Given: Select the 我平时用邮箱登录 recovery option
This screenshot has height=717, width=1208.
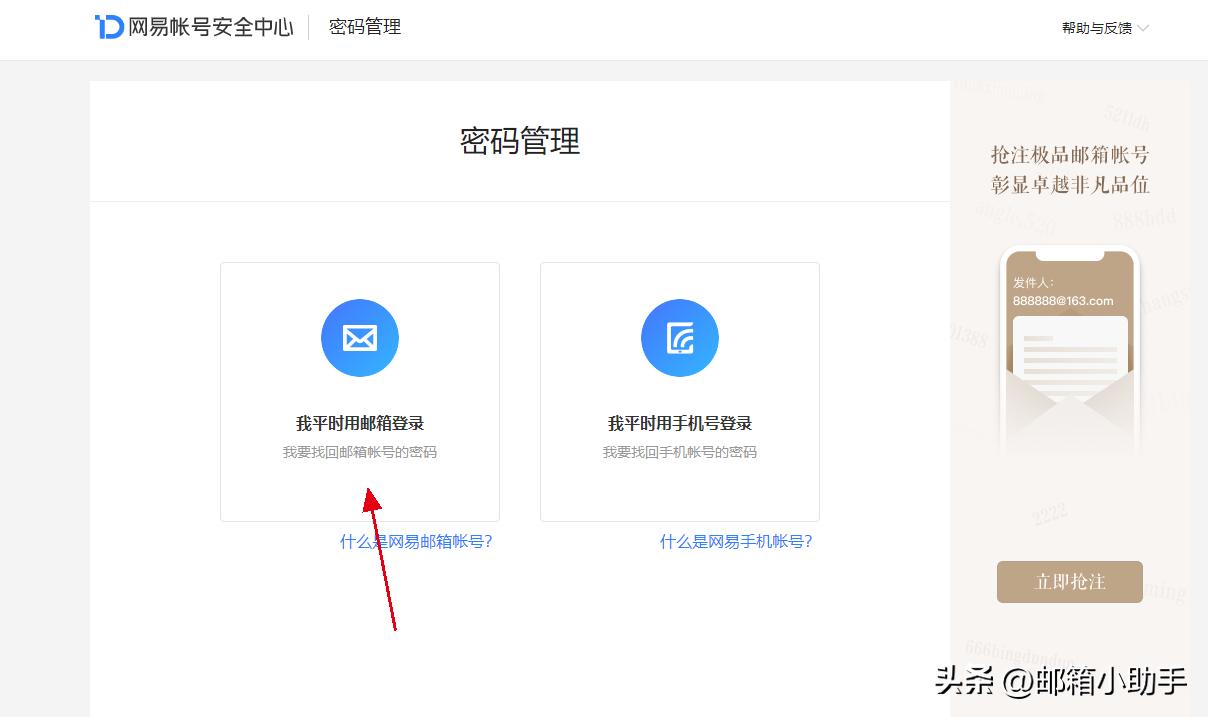Looking at the screenshot, I should [359, 423].
